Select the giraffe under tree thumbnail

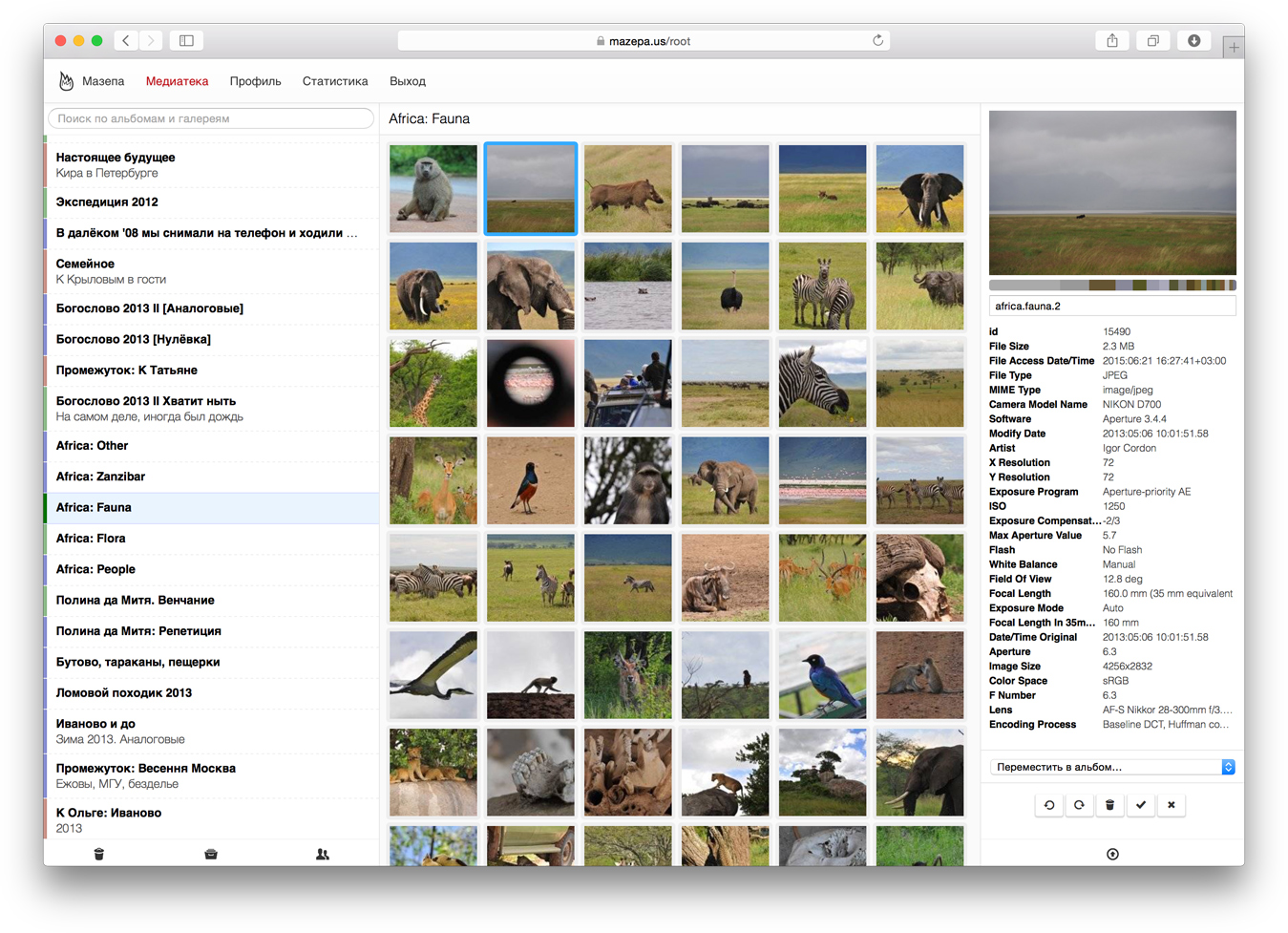(x=433, y=383)
